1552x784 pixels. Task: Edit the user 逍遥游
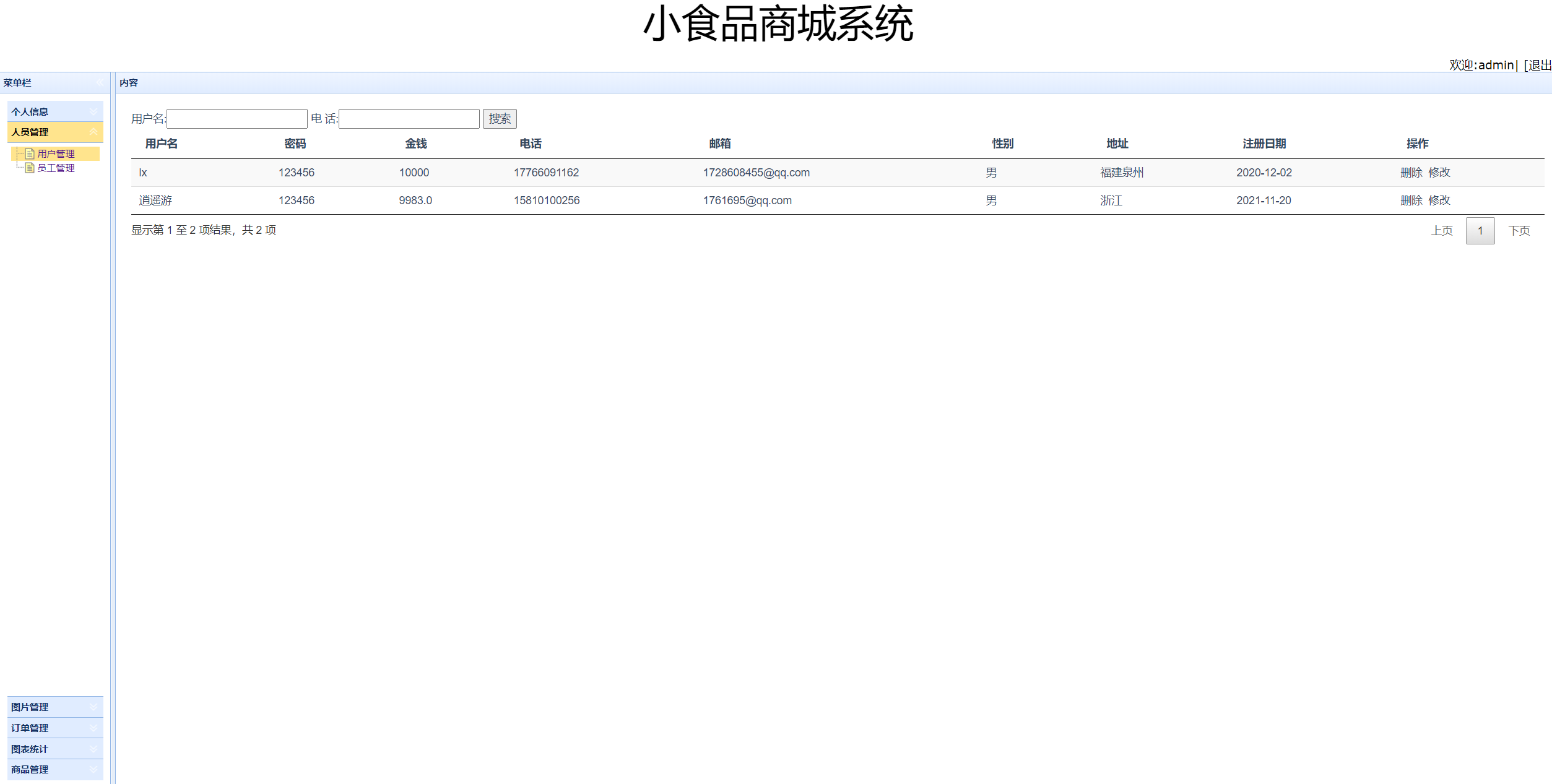(x=1439, y=200)
